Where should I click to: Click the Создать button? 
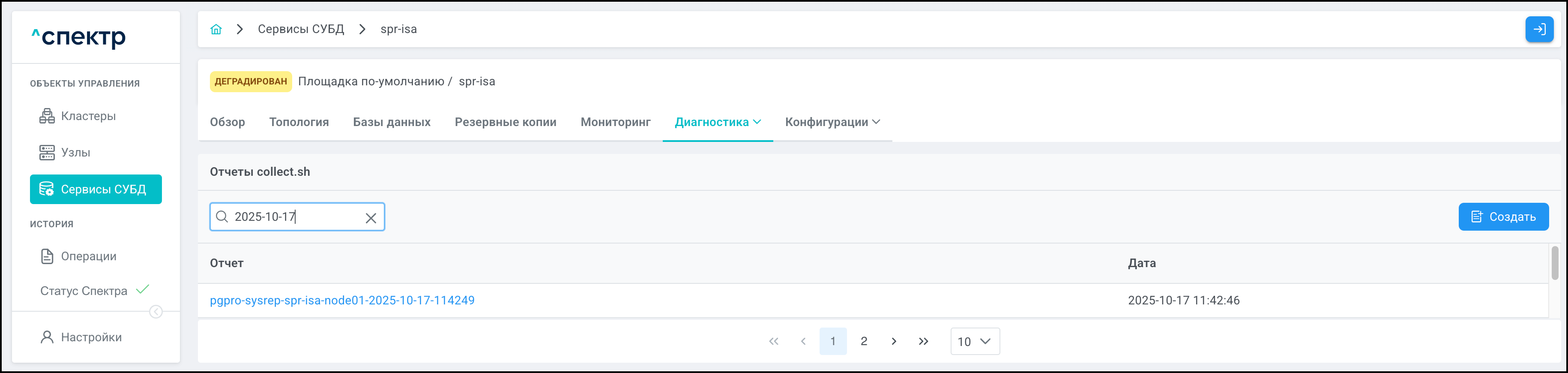1503,217
